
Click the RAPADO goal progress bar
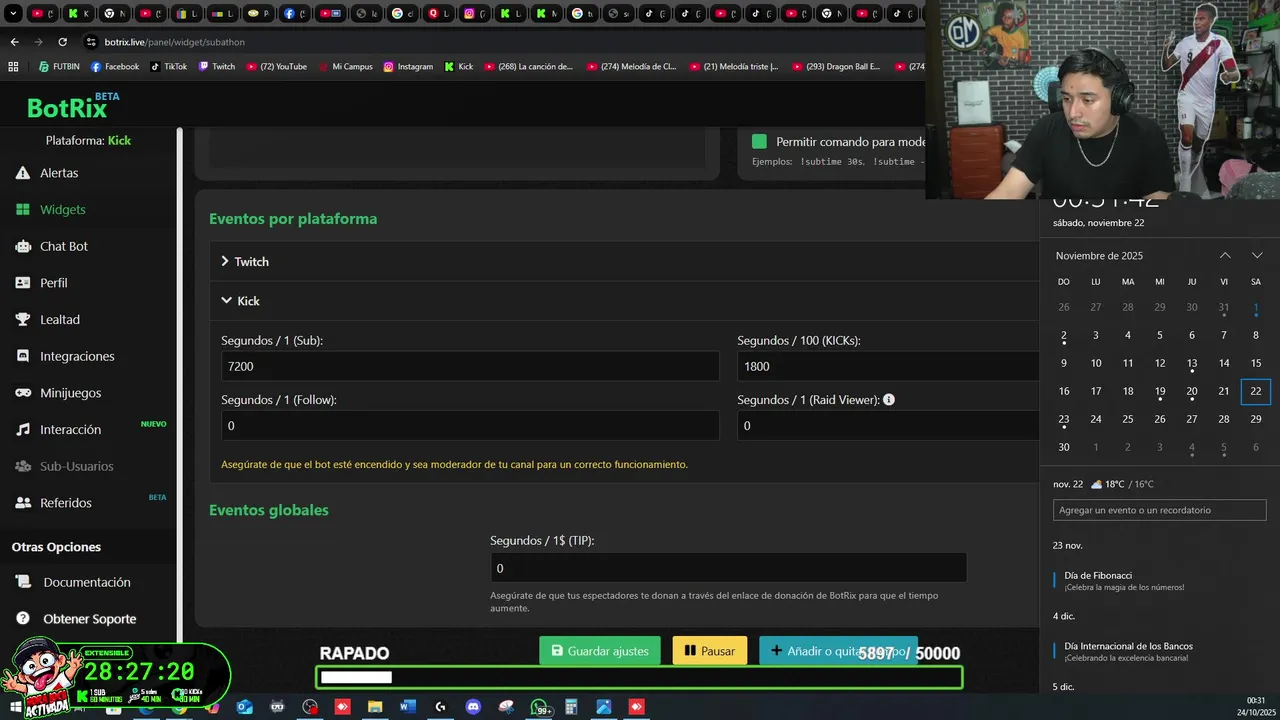pyautogui.click(x=640, y=678)
